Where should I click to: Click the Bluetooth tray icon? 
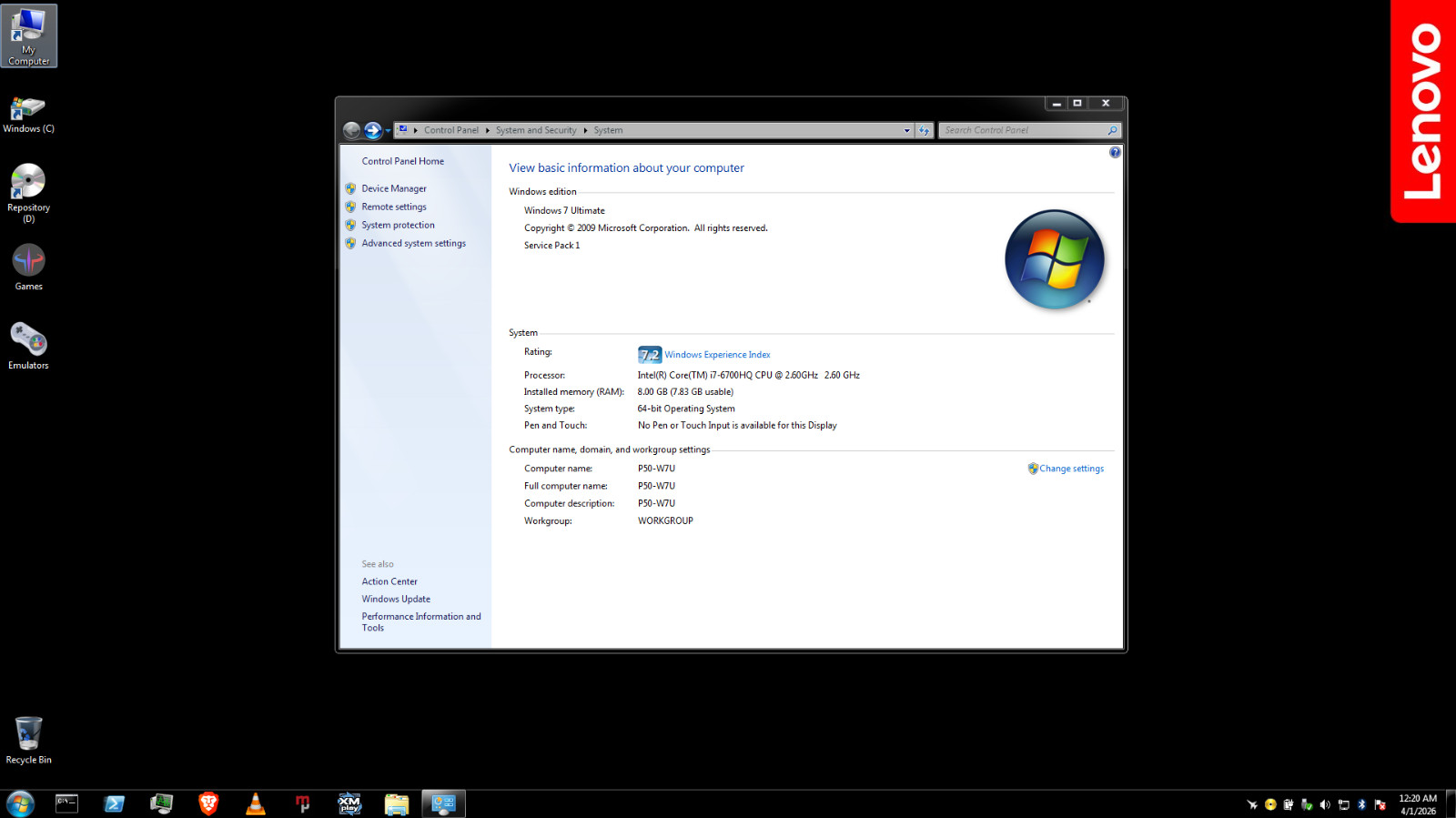(x=1361, y=804)
